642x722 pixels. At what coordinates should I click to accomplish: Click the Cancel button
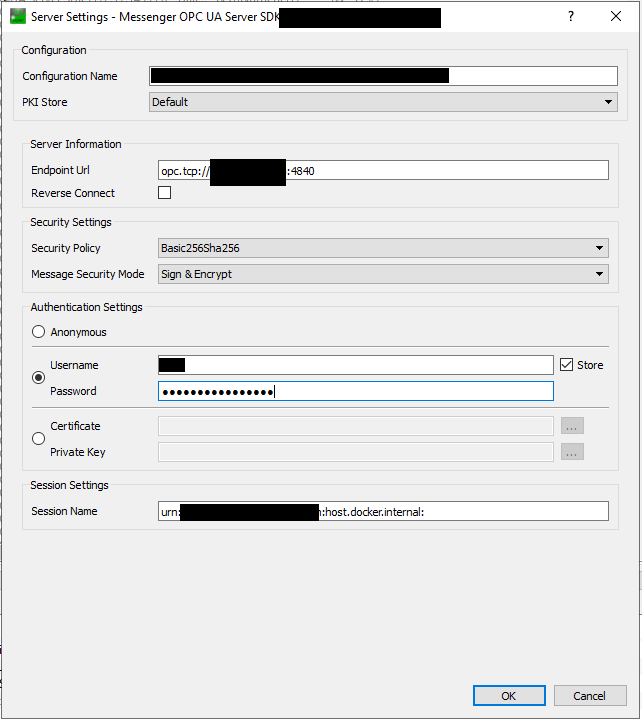tap(590, 695)
